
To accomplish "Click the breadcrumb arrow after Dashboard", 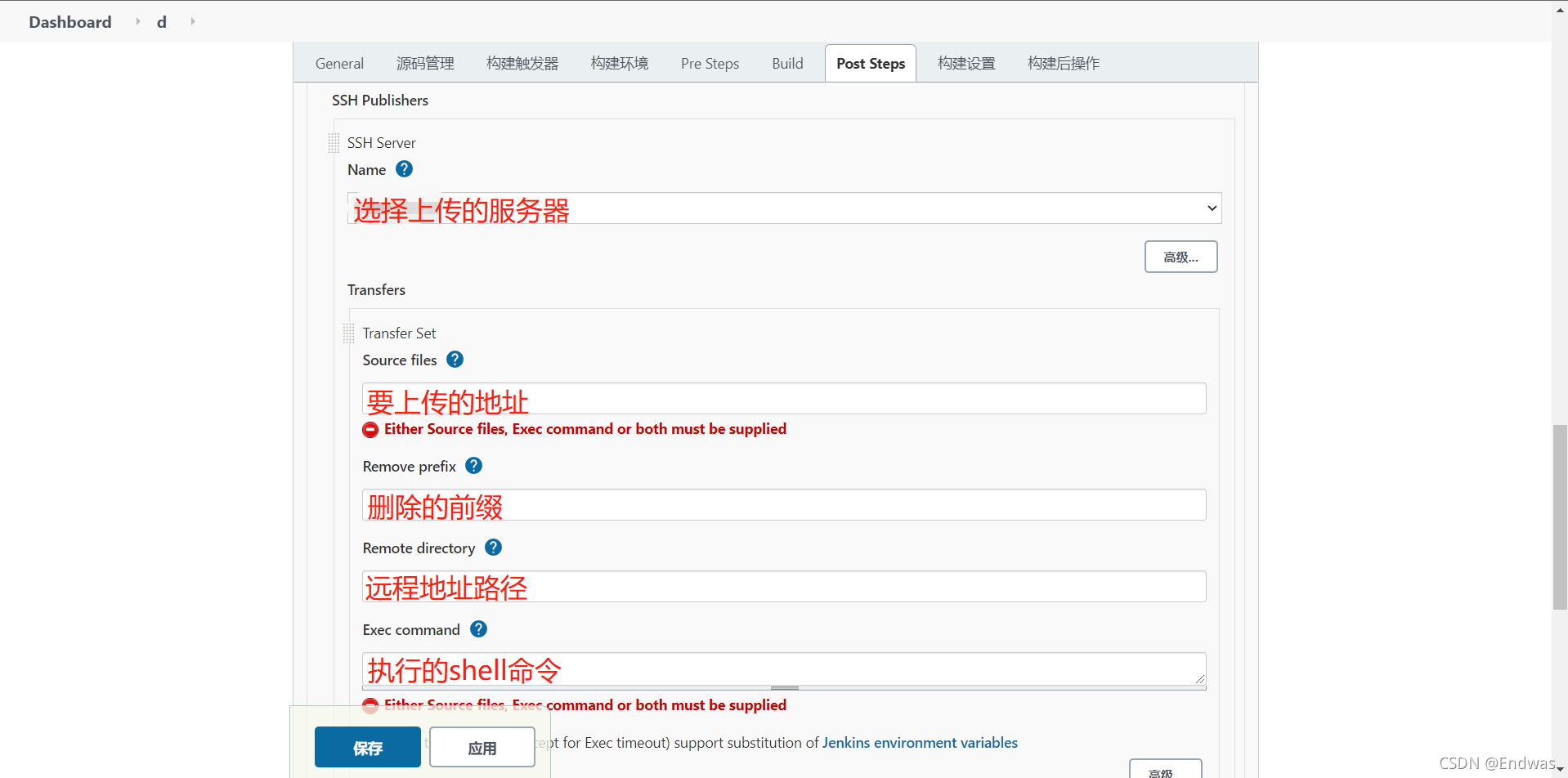I will coord(138,21).
